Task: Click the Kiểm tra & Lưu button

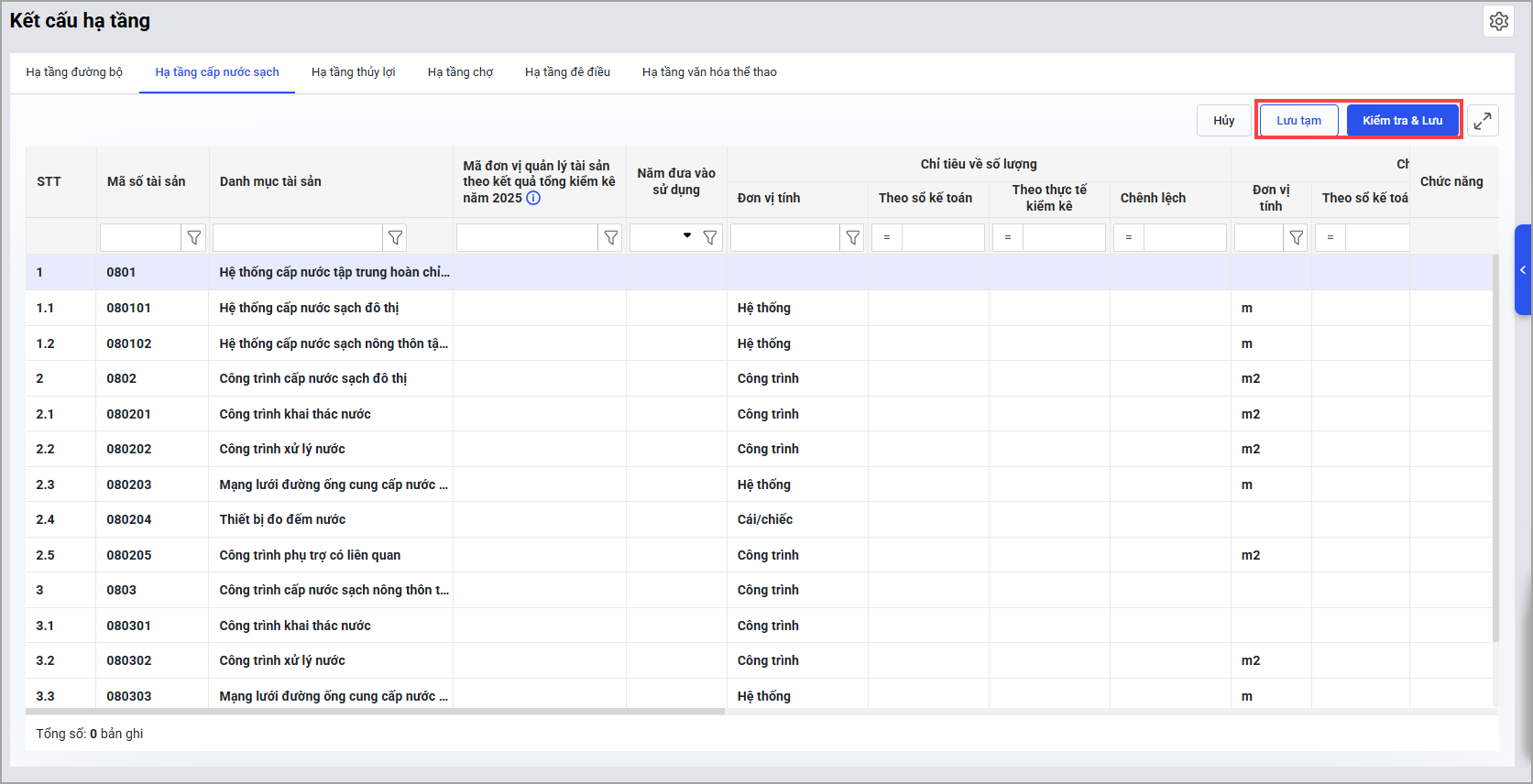Action: click(1402, 121)
